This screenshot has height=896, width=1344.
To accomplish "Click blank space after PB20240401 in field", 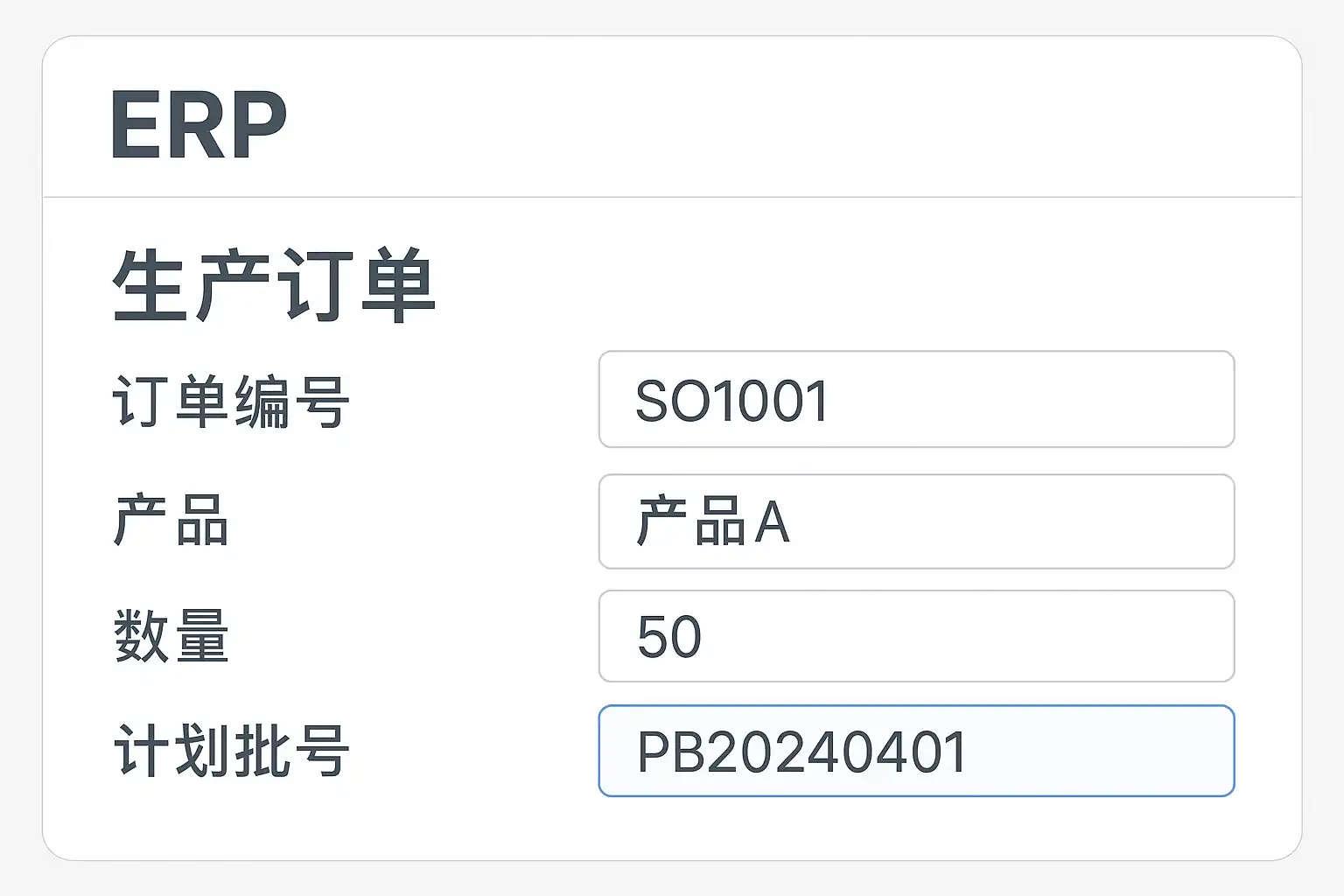I will coord(1102,752).
